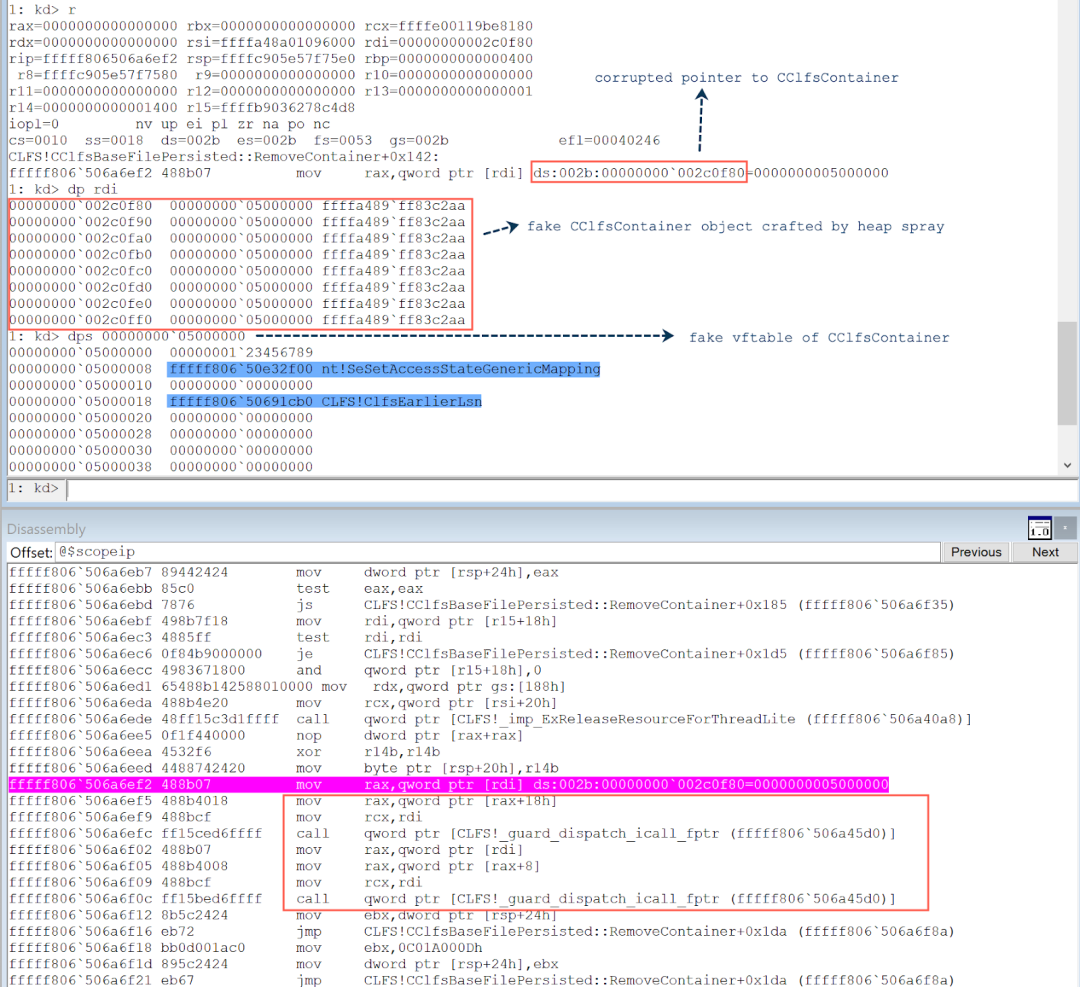This screenshot has width=1080, height=987.
Task: Click the memory row at 002c0f80
Action: [x=236, y=206]
